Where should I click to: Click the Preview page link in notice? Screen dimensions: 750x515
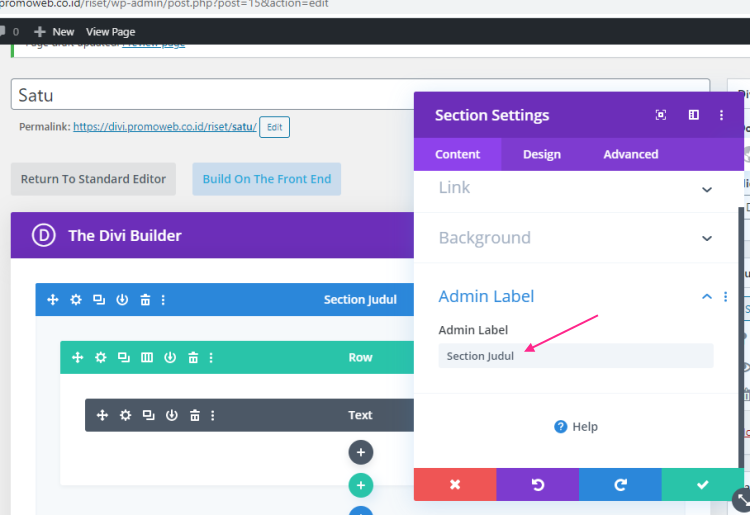(154, 45)
